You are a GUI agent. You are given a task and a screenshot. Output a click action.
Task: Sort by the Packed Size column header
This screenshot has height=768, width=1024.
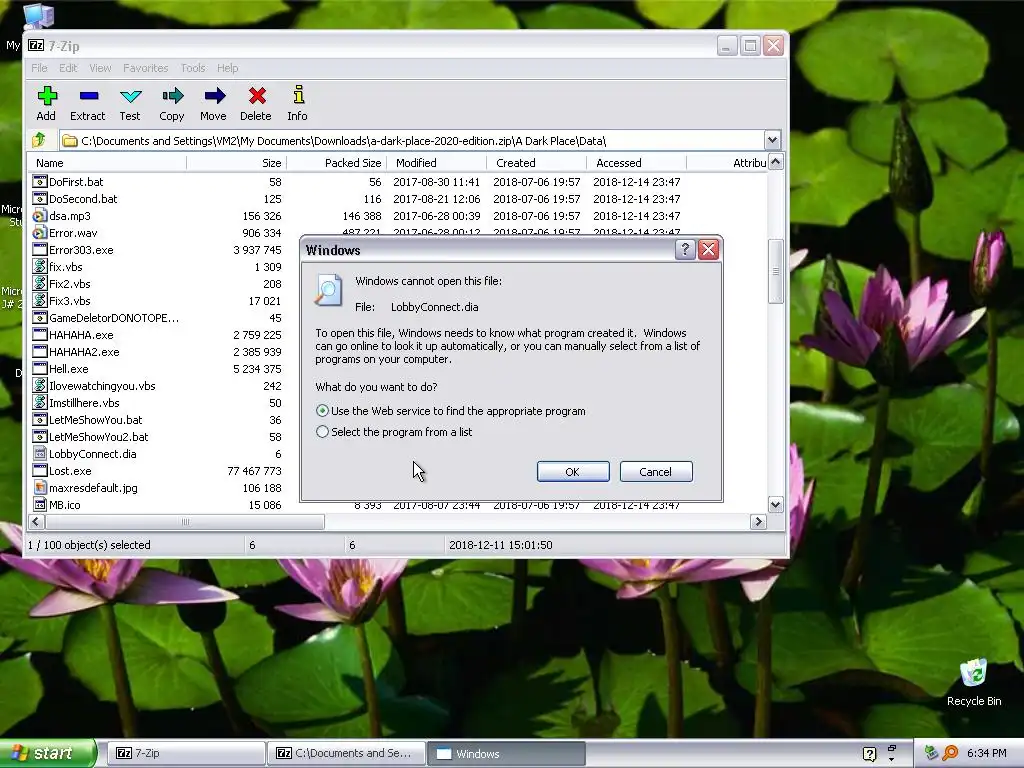pyautogui.click(x=336, y=163)
